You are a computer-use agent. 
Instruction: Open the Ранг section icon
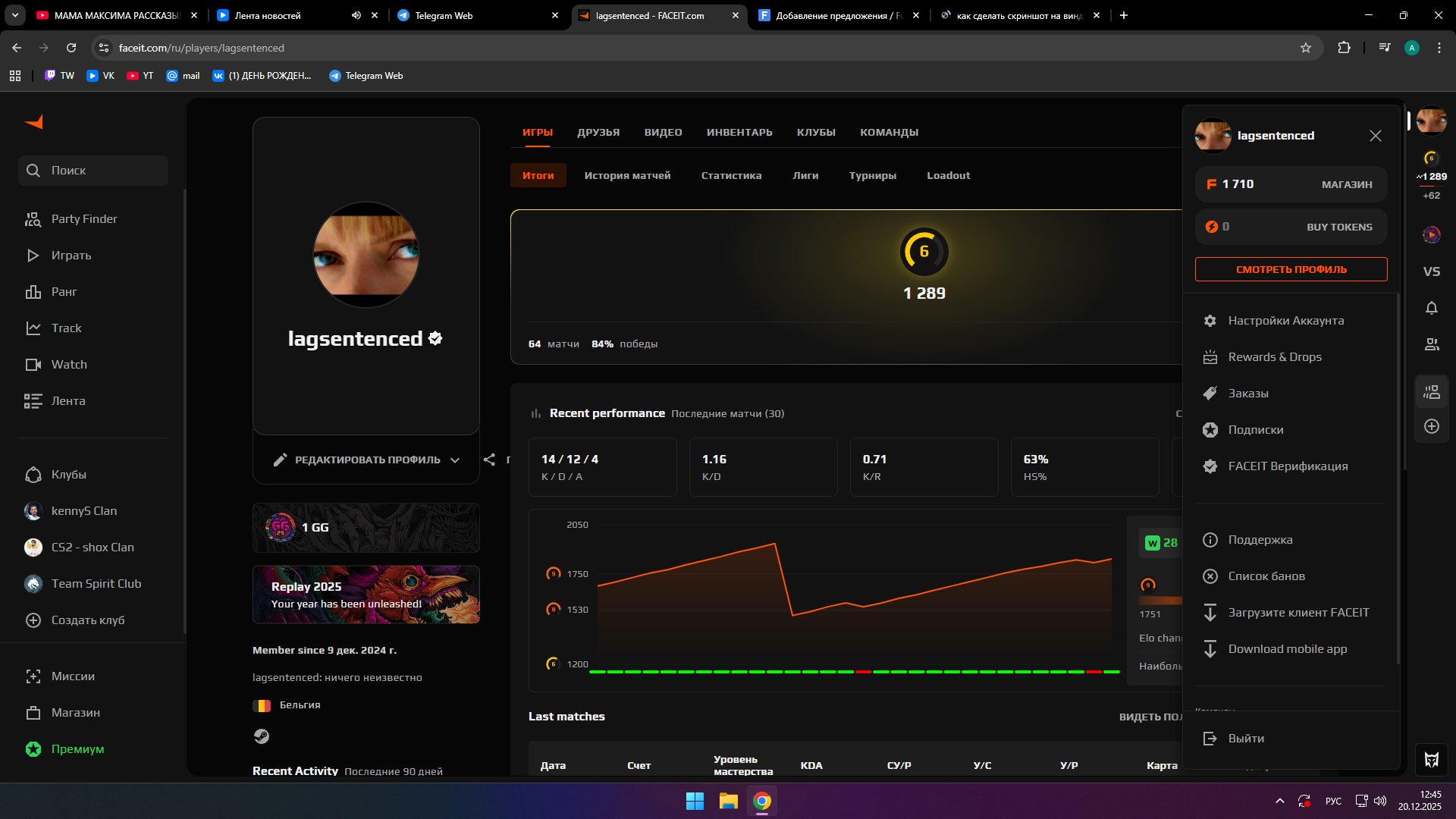click(x=33, y=292)
